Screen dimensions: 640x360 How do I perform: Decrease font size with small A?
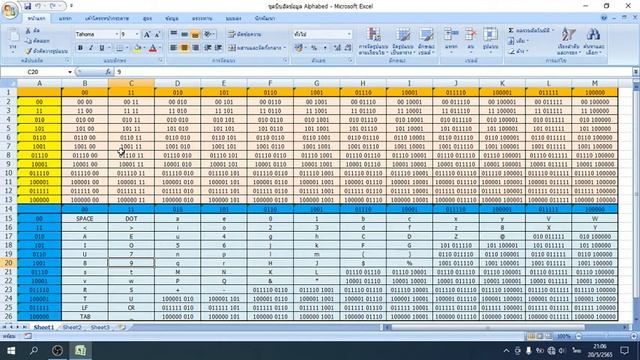[158, 34]
